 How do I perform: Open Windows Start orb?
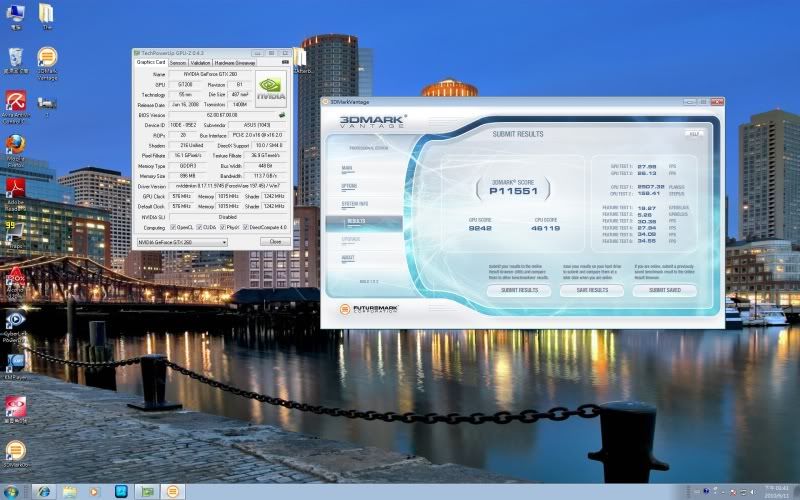pos(11,492)
